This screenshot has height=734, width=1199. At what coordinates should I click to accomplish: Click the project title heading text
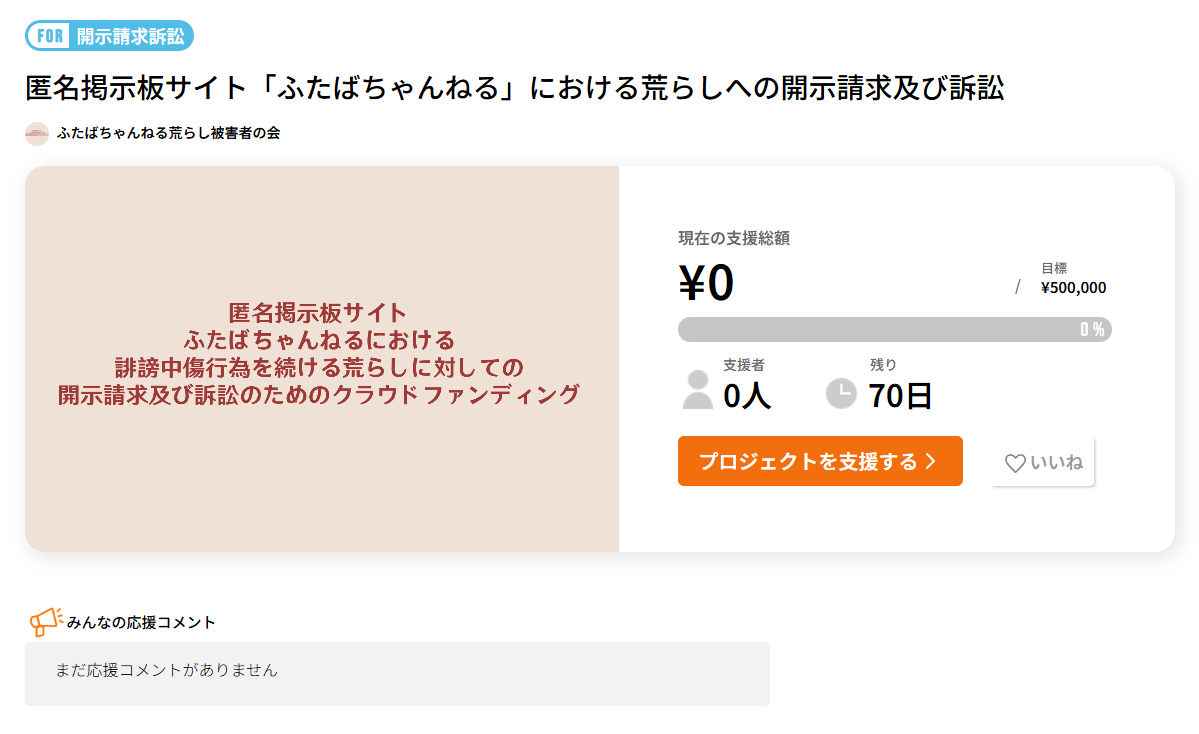515,88
